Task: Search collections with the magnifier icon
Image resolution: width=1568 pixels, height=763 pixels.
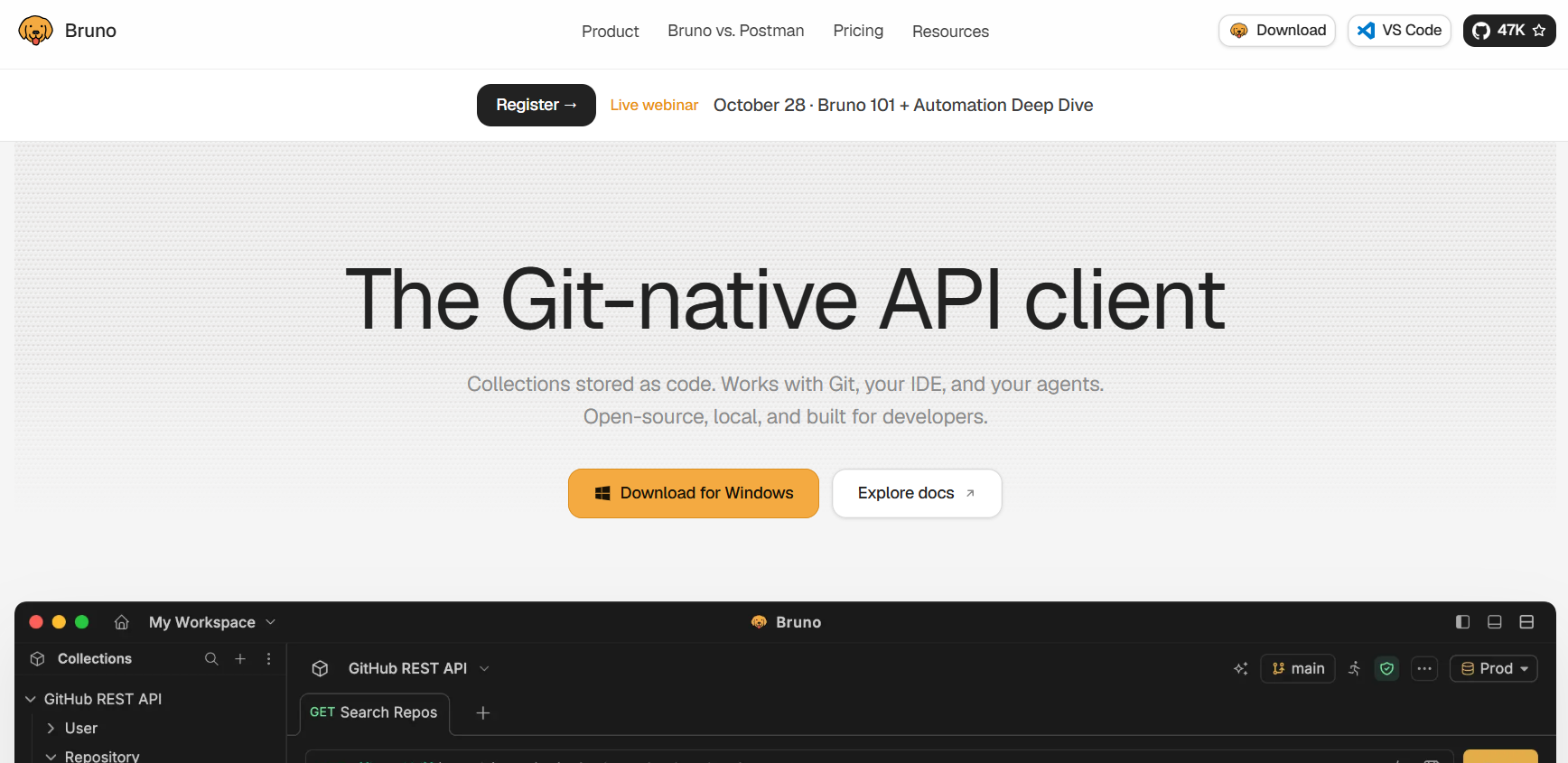Action: (x=211, y=659)
